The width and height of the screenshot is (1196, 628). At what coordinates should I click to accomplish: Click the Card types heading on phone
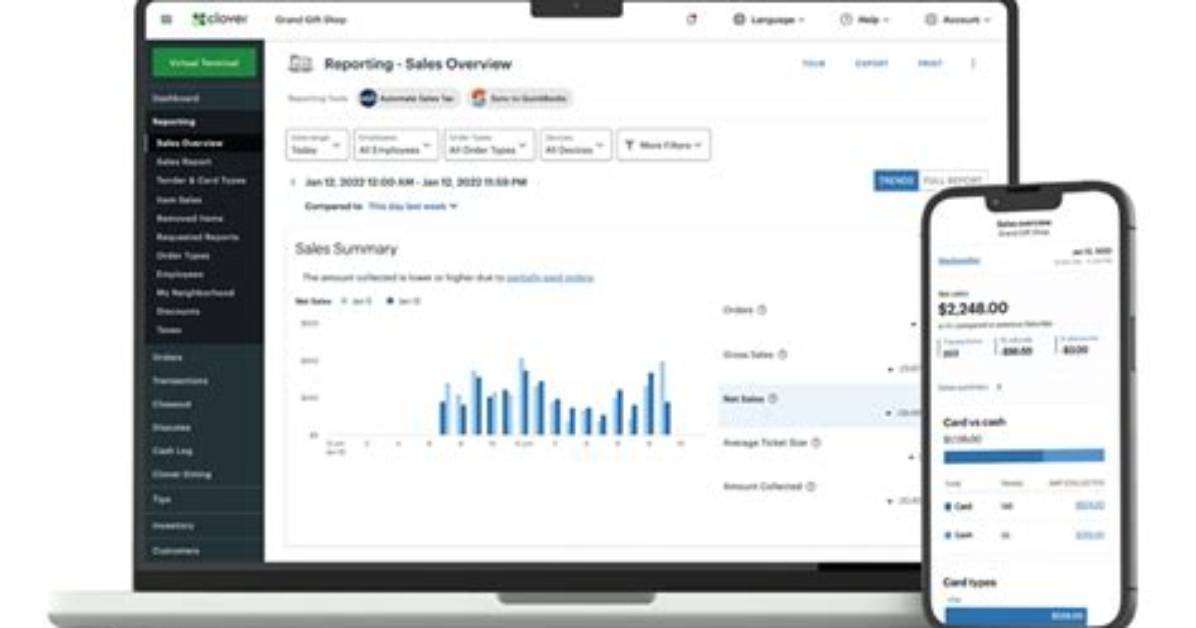coord(969,582)
